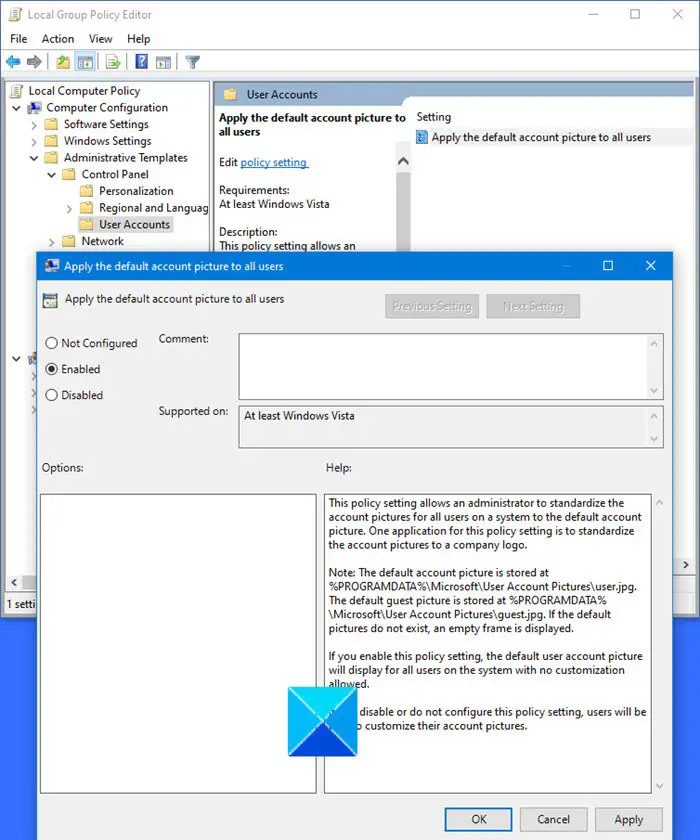
Task: Click the Export List toolbar icon
Action: tap(113, 62)
